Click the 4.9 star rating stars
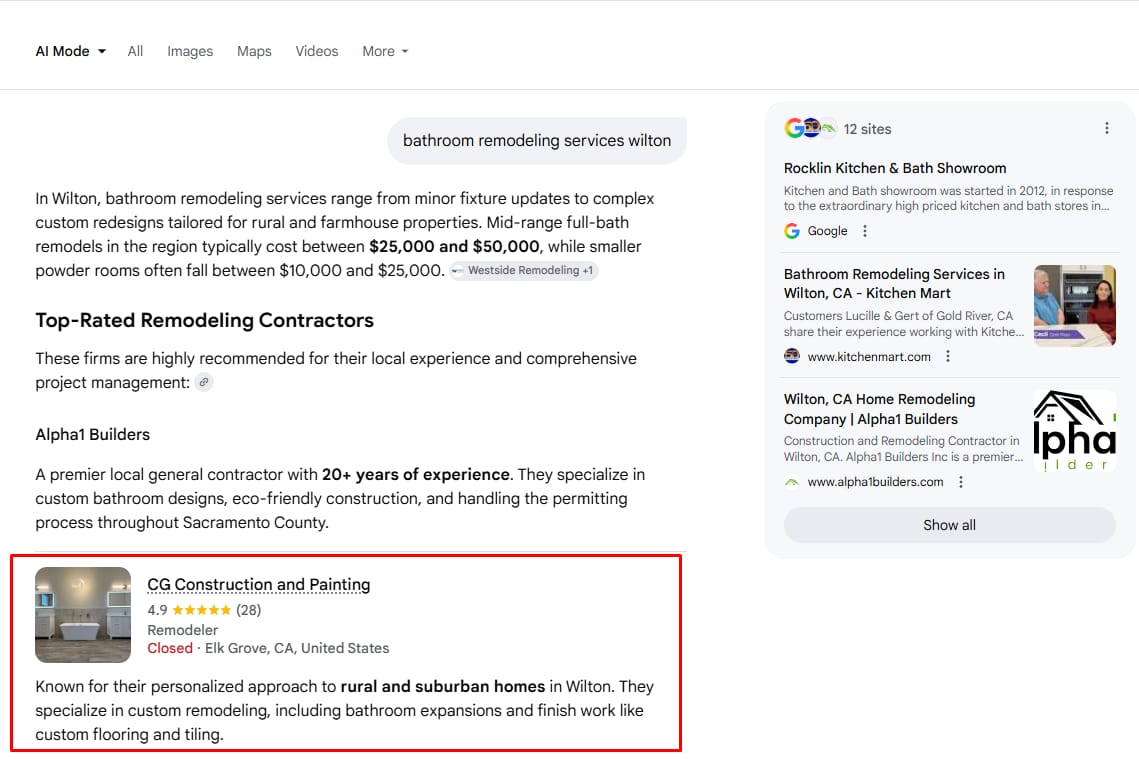The width and height of the screenshot is (1139, 759). pos(201,610)
